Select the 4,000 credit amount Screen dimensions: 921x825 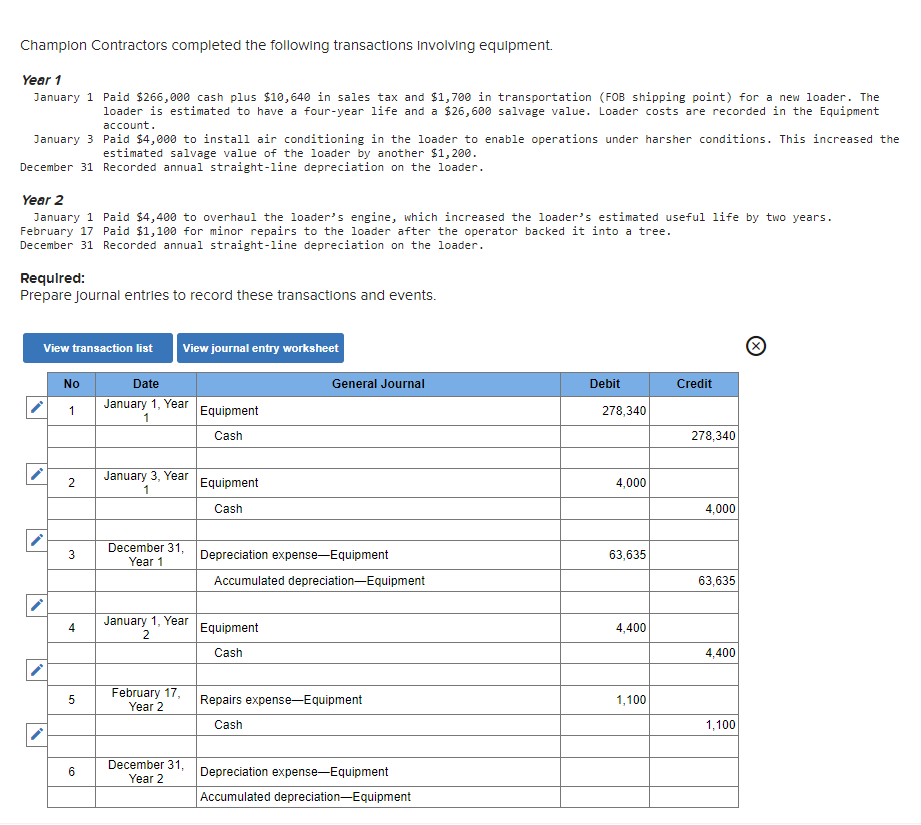(x=694, y=509)
